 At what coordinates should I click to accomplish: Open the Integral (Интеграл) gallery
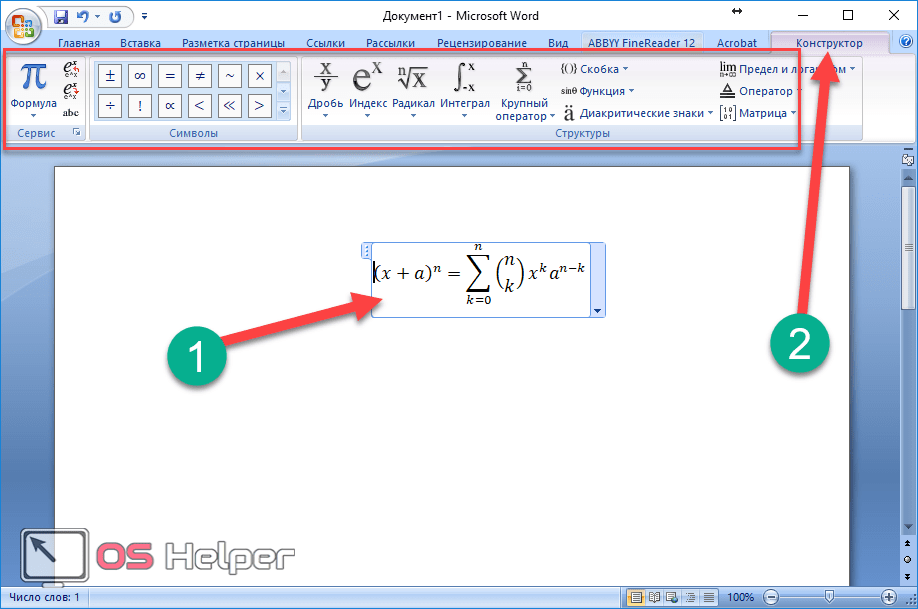(x=465, y=88)
